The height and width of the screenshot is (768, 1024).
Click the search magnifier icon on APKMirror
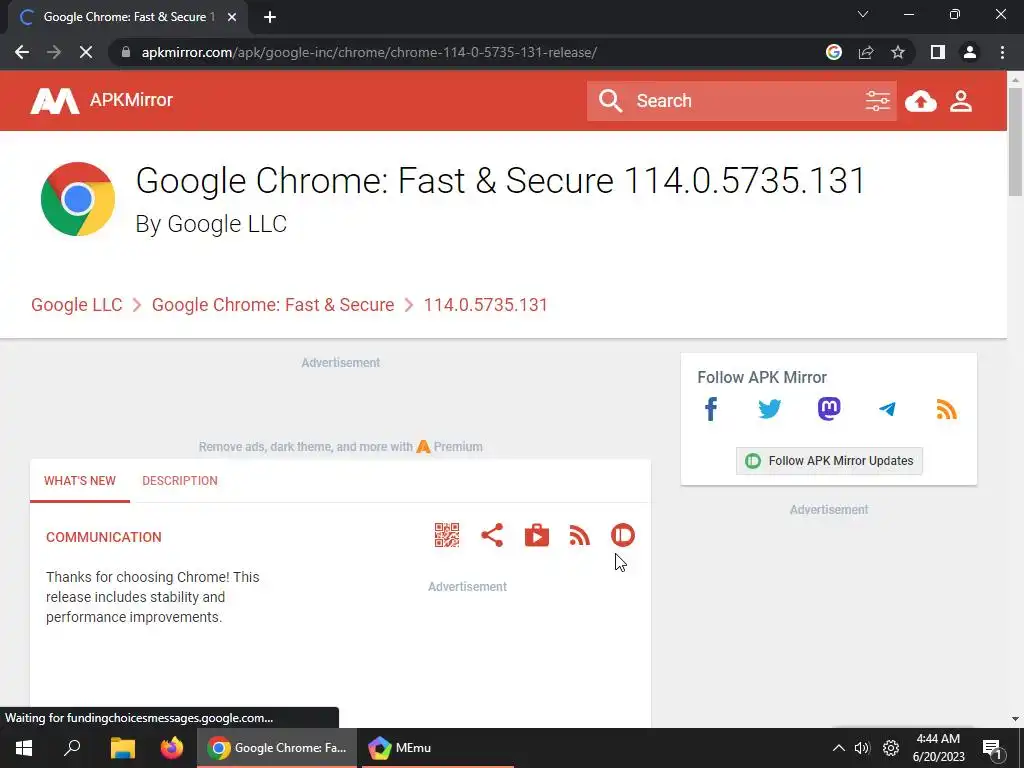coord(610,101)
